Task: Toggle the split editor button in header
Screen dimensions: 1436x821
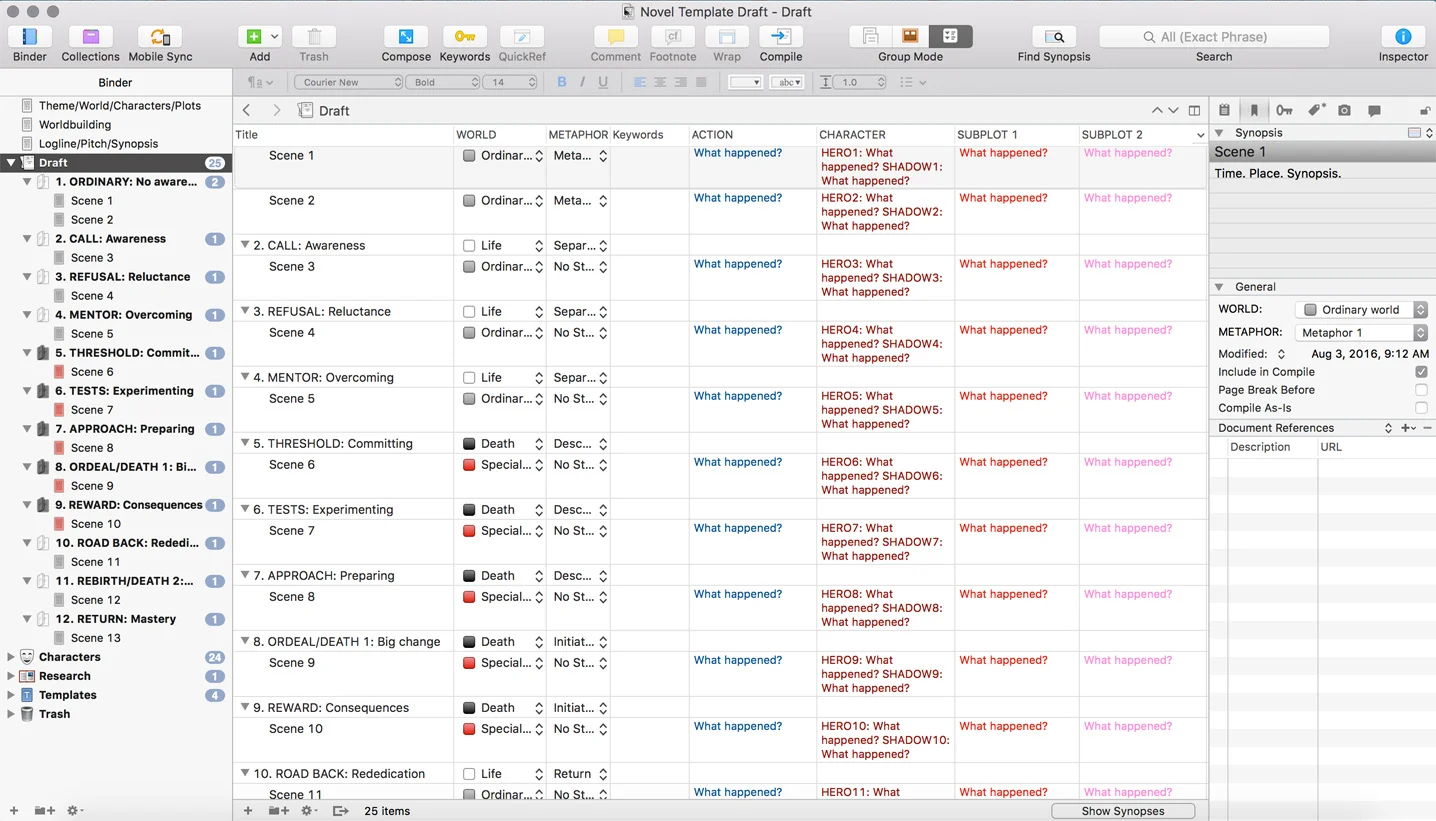Action: click(x=1194, y=110)
